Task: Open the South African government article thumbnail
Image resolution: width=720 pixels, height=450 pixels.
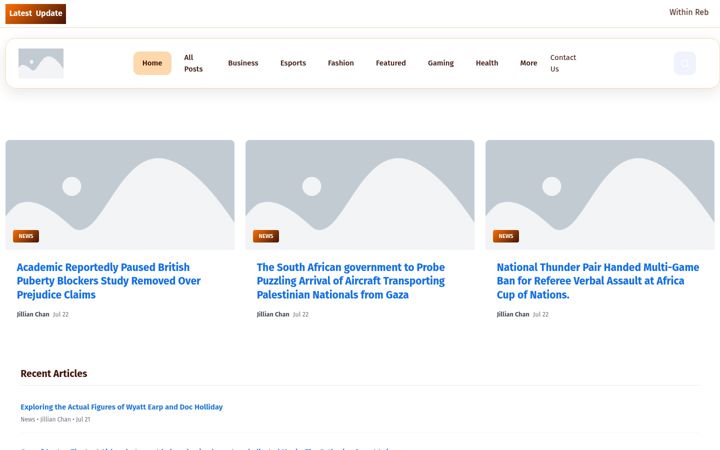Action: (360, 195)
